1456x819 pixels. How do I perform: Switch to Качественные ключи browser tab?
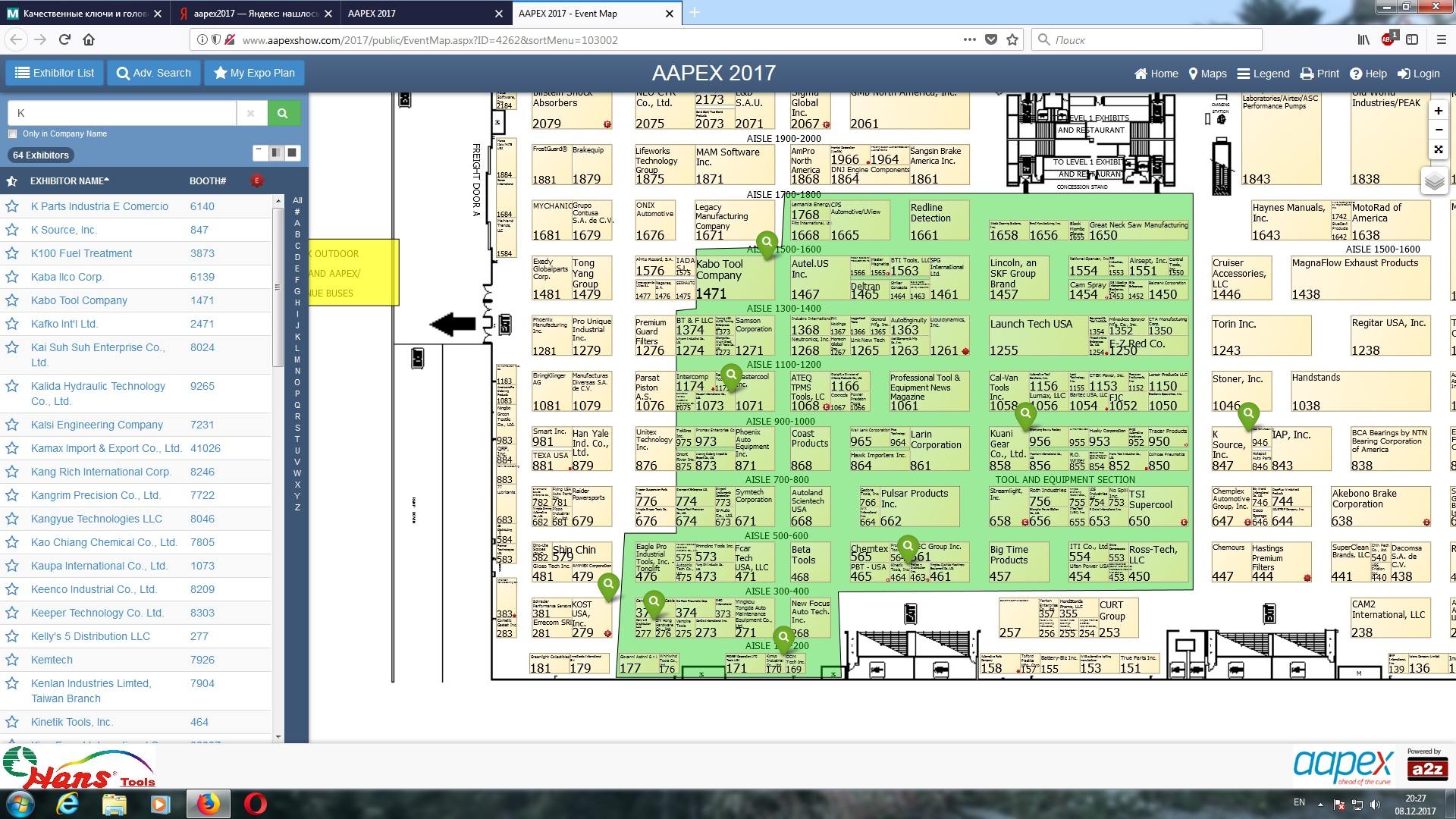[x=85, y=13]
